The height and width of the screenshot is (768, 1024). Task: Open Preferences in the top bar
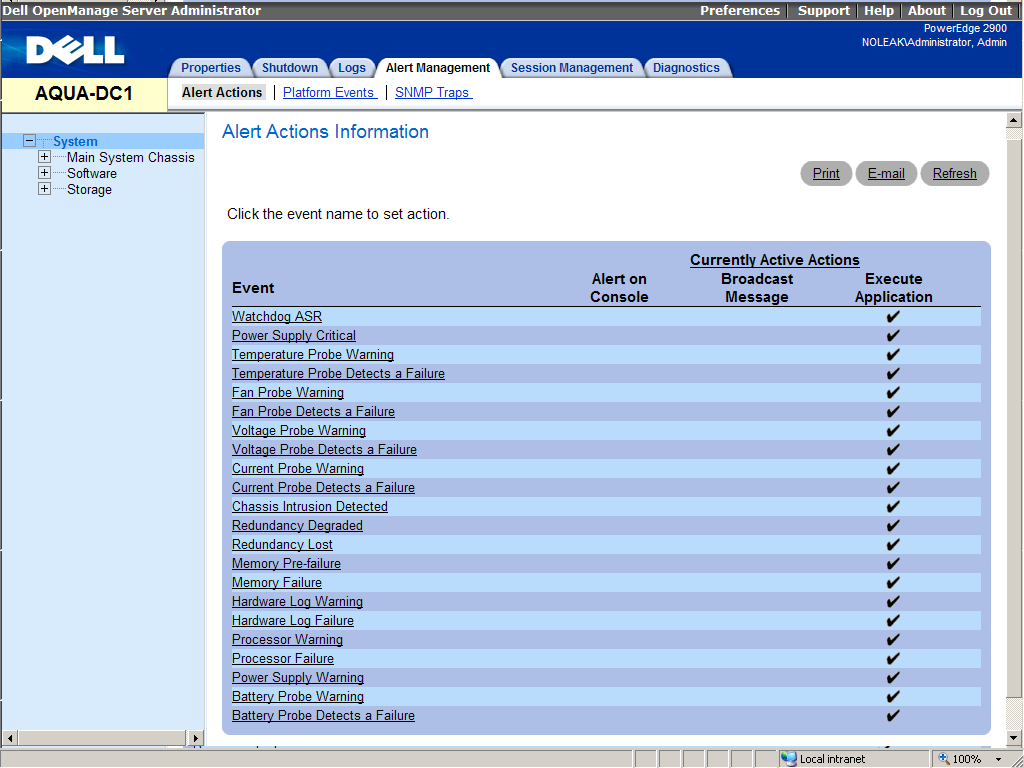coord(739,11)
